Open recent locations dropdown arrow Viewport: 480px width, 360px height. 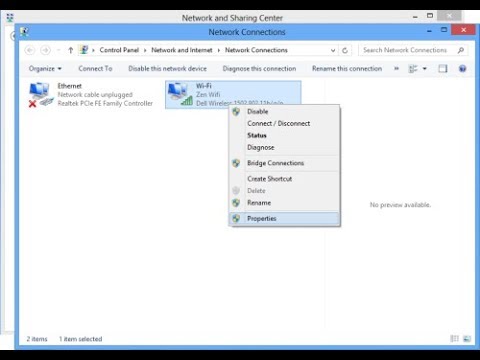click(x=59, y=50)
